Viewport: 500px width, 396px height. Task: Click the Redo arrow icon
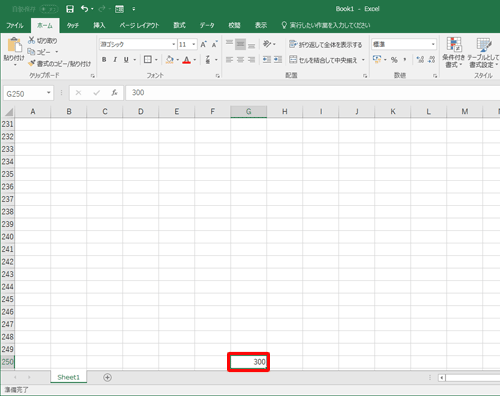pyautogui.click(x=102, y=9)
